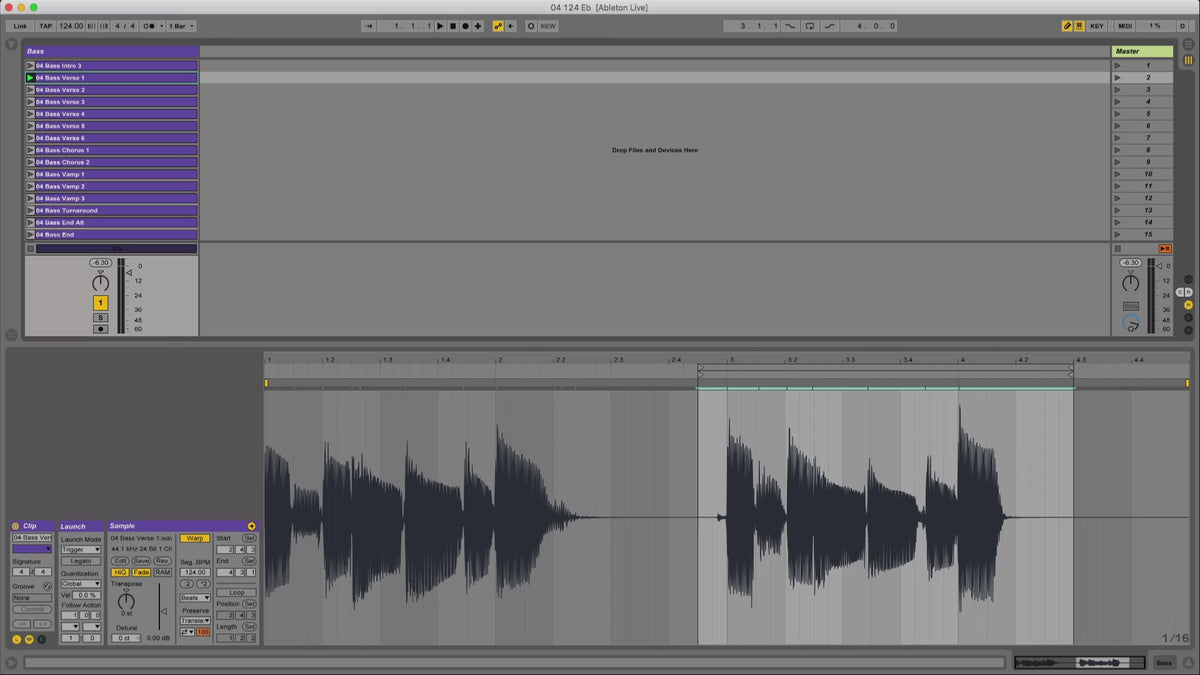Switch on MIDI map mode

click(x=1124, y=26)
